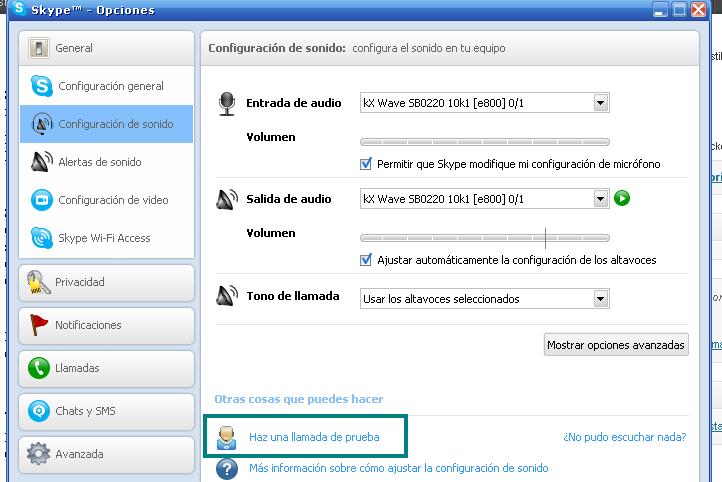This screenshot has width=722, height=482.
Task: Click Haz una llamada de prueba link
Action: coord(313,438)
